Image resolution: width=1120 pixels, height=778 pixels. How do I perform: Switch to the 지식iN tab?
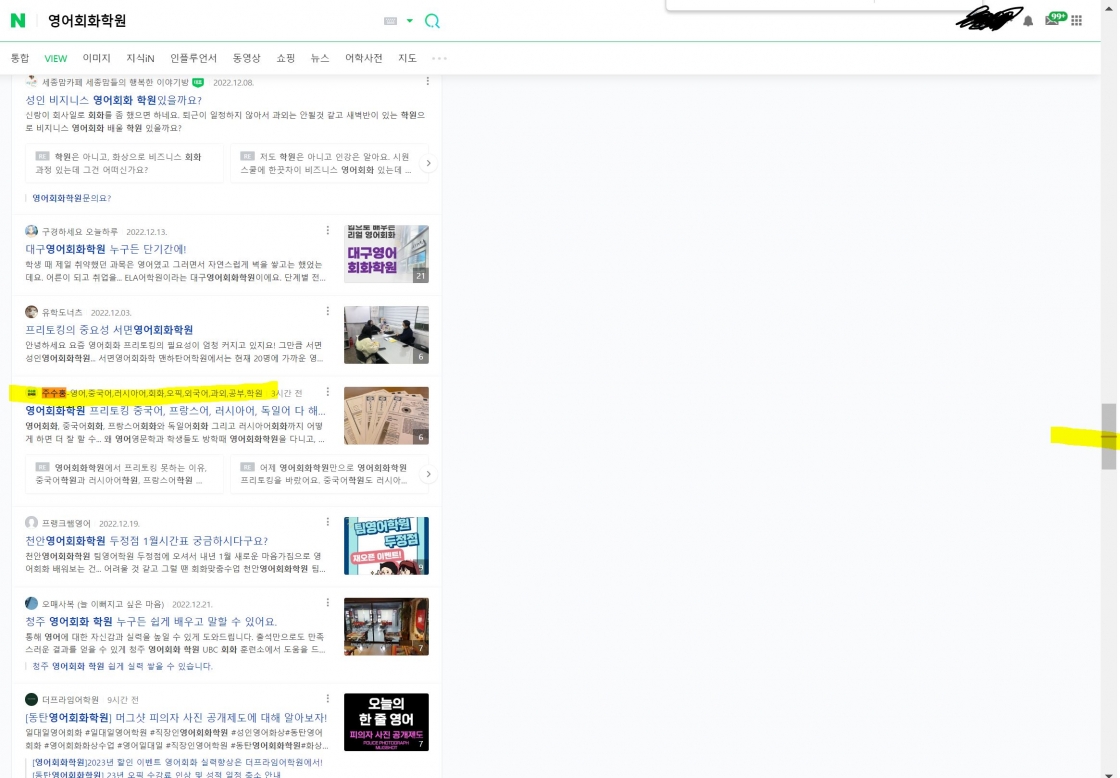[x=140, y=58]
